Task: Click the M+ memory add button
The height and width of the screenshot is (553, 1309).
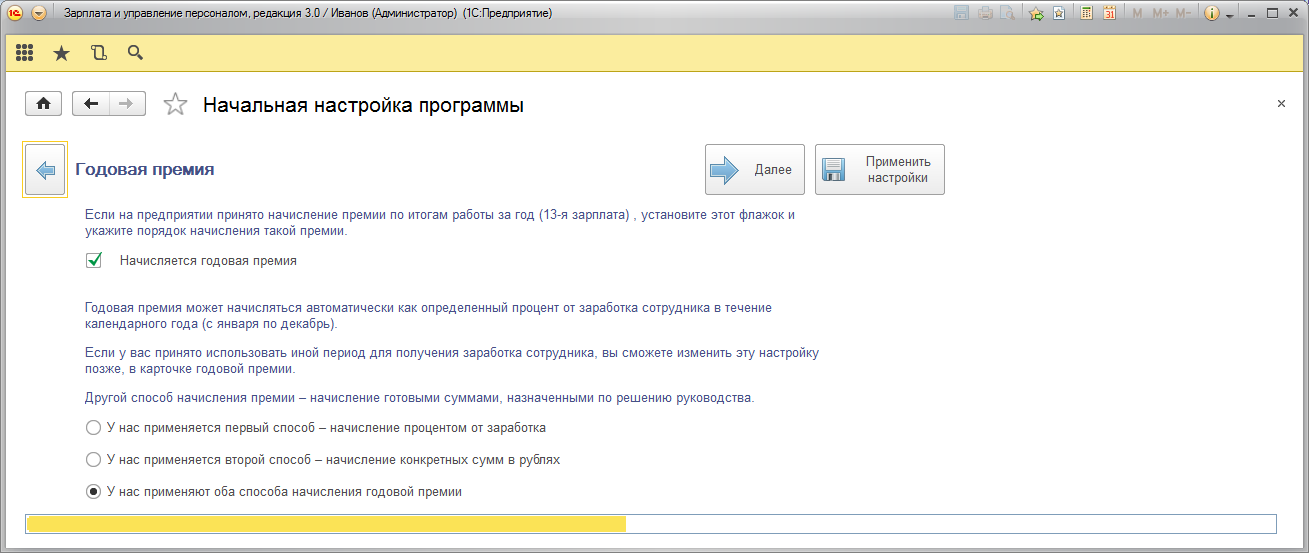Action: tap(1160, 14)
